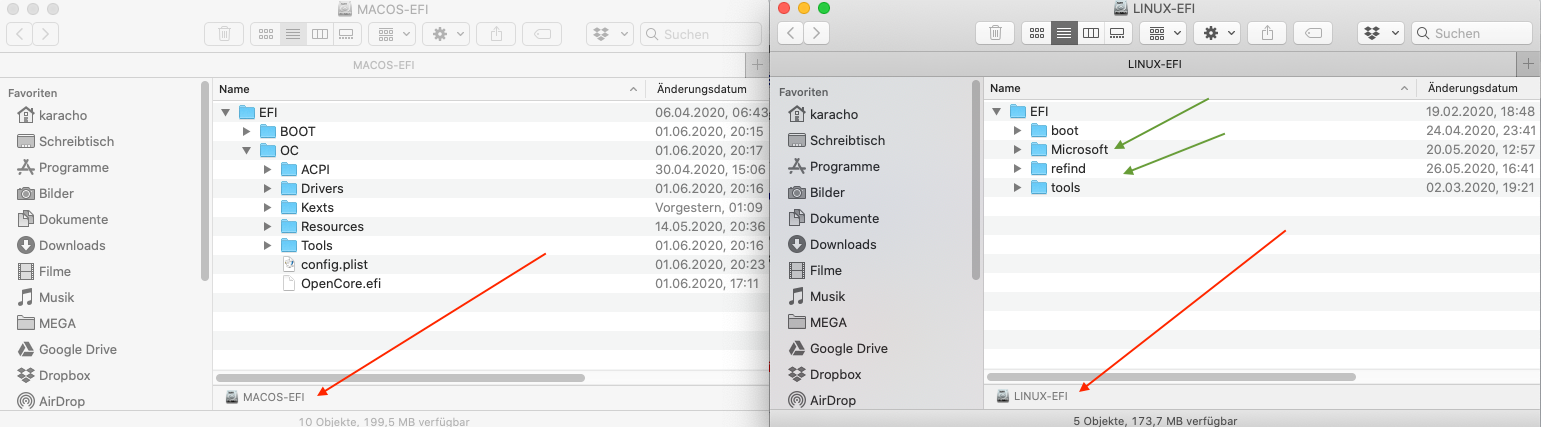This screenshot has height=427, width=1541.
Task: Click share icon in LINUX-EFI window toolbar
Action: tap(1268, 33)
